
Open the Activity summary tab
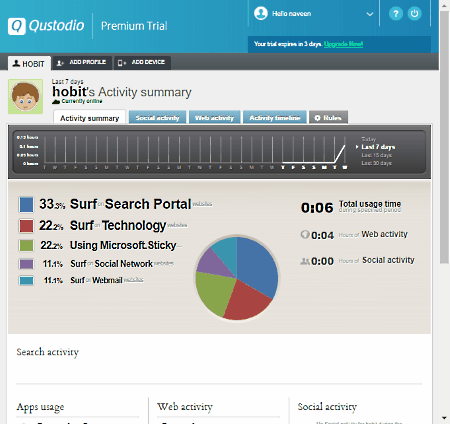(89, 118)
